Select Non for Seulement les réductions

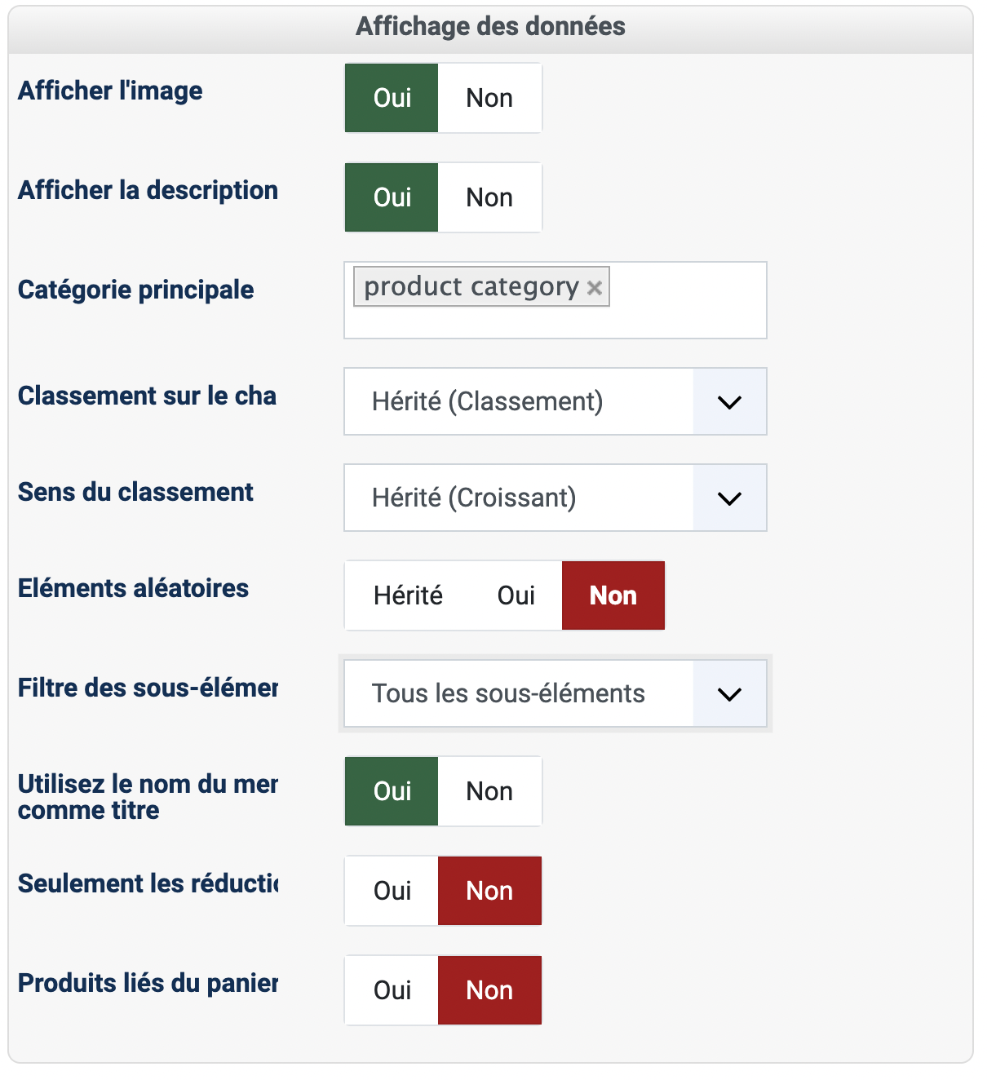(x=489, y=891)
